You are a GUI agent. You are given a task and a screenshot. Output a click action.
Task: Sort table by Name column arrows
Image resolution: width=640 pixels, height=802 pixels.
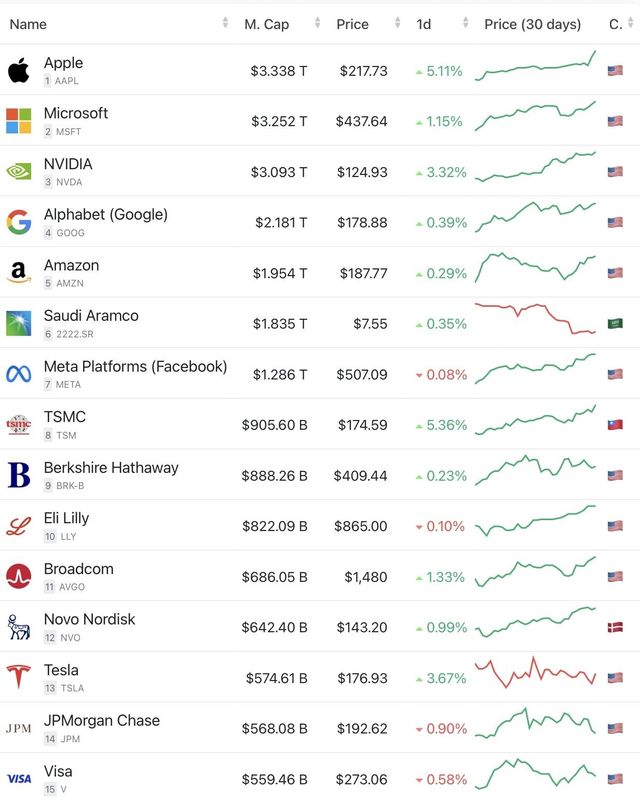(x=225, y=23)
